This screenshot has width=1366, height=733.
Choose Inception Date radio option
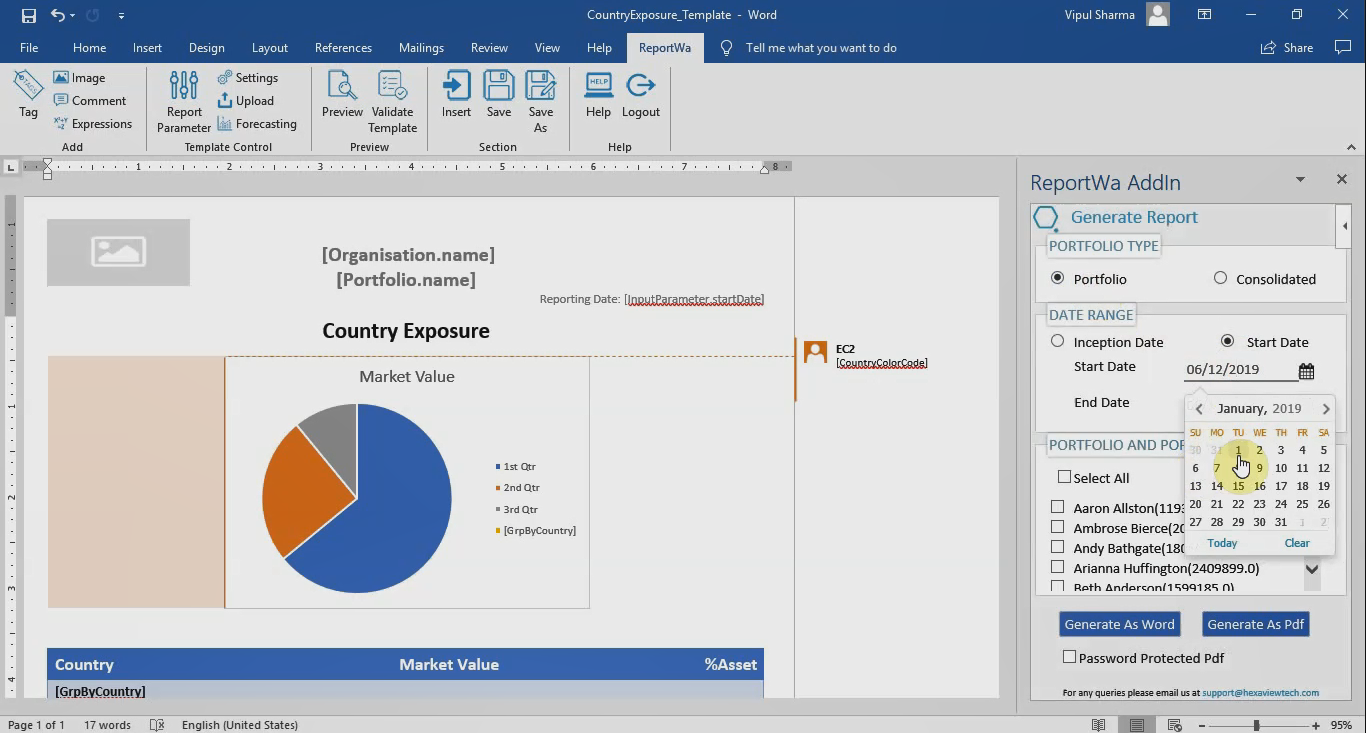1057,341
